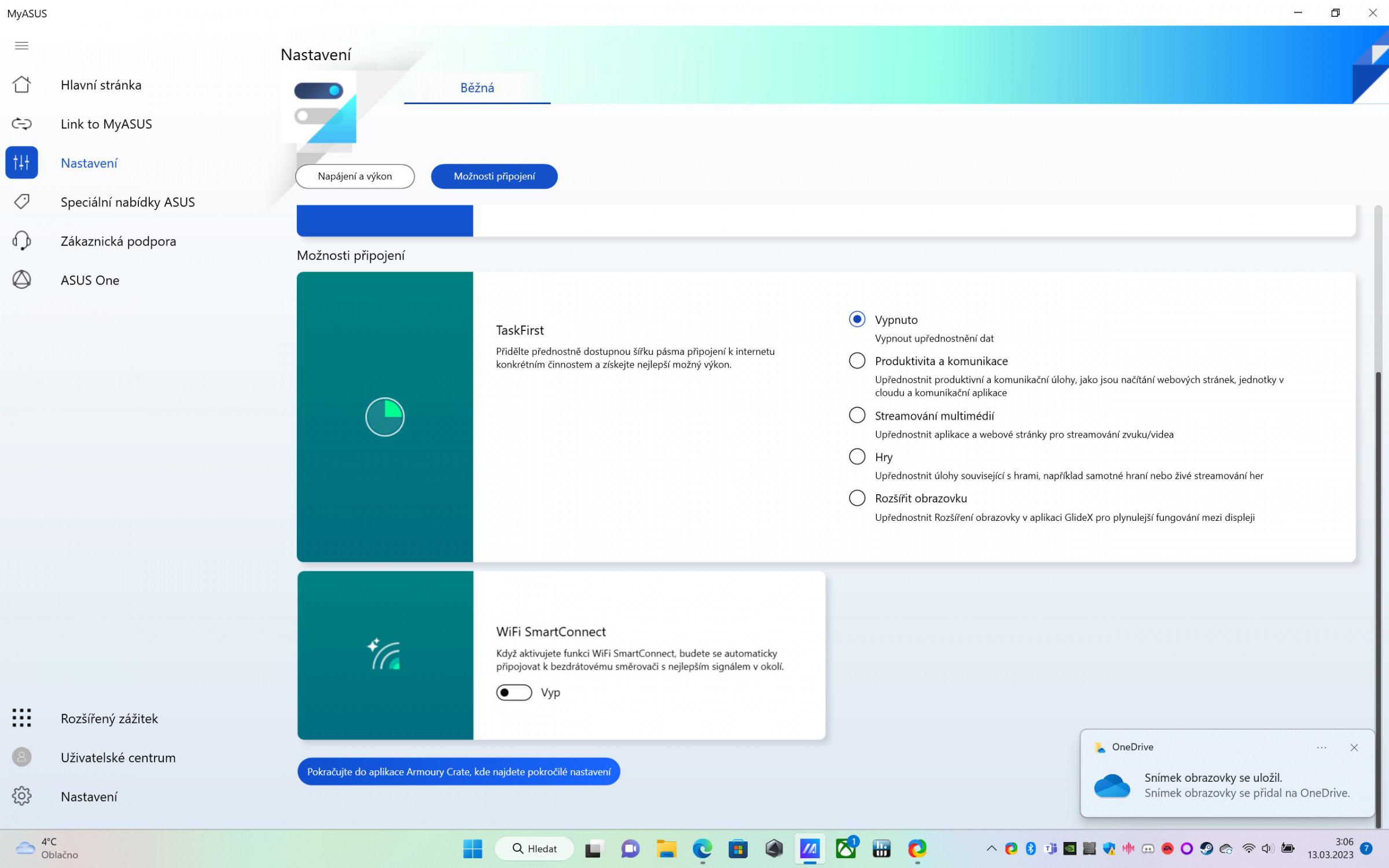Select the Vypnuto radio button

[857, 319]
